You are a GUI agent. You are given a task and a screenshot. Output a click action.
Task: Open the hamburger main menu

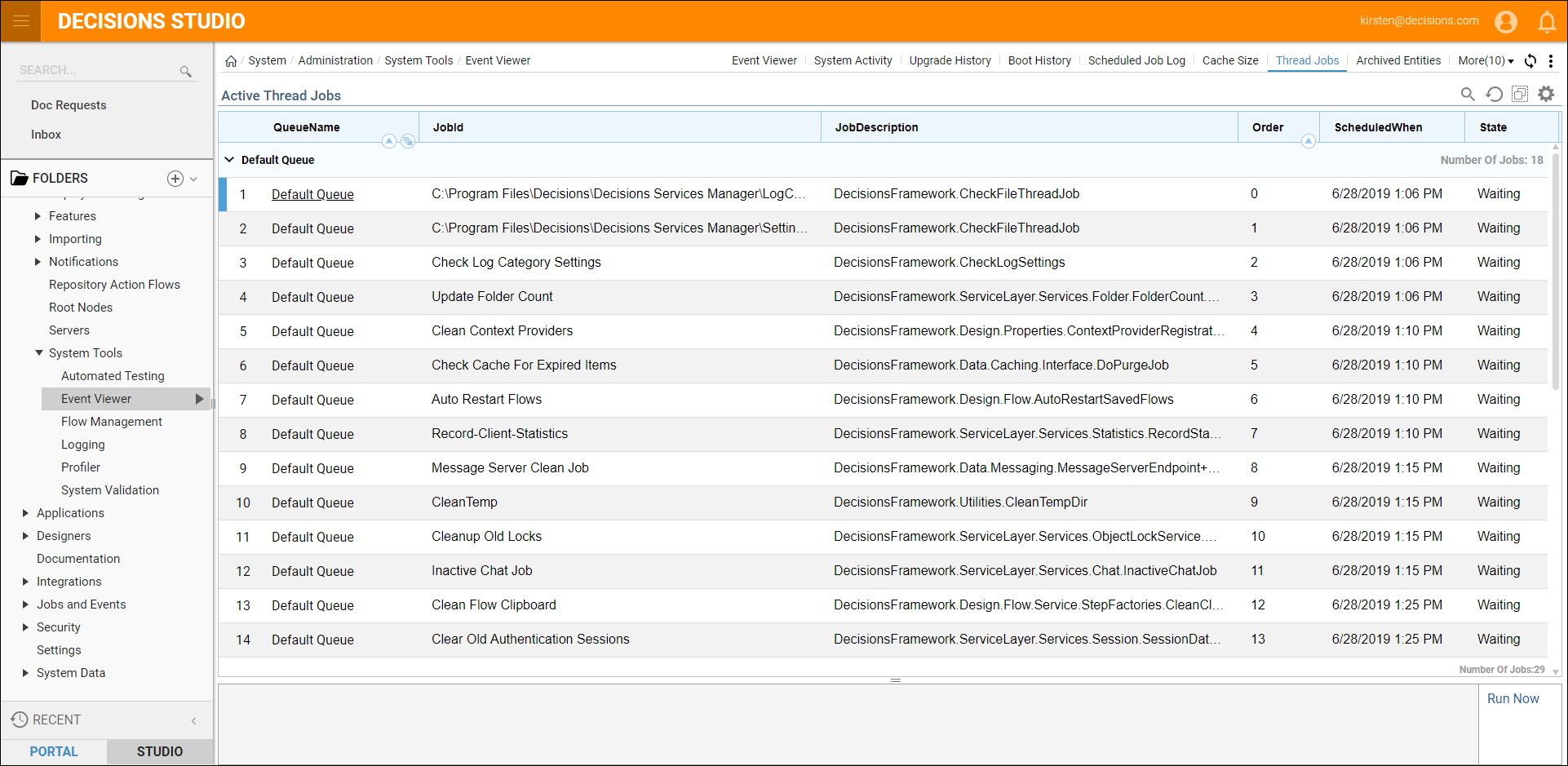(21, 21)
